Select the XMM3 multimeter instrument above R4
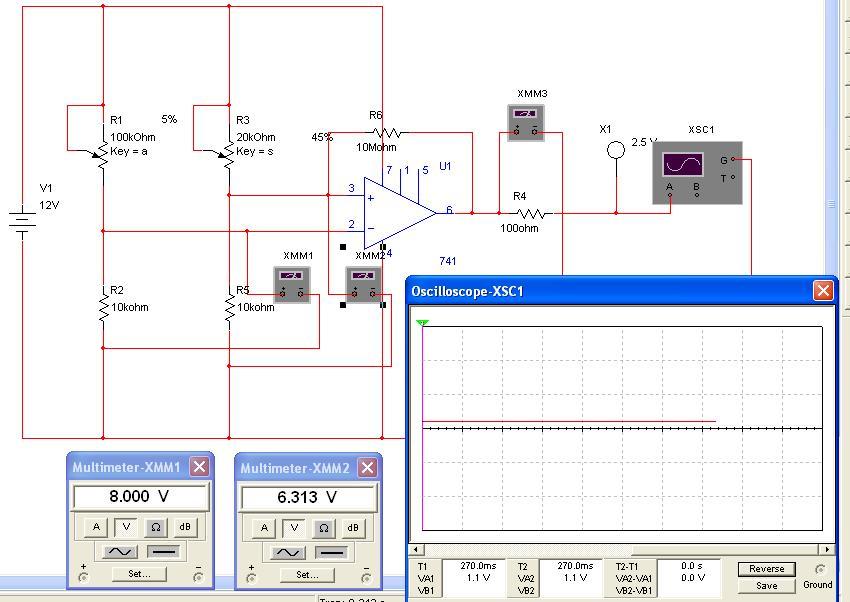 525,122
